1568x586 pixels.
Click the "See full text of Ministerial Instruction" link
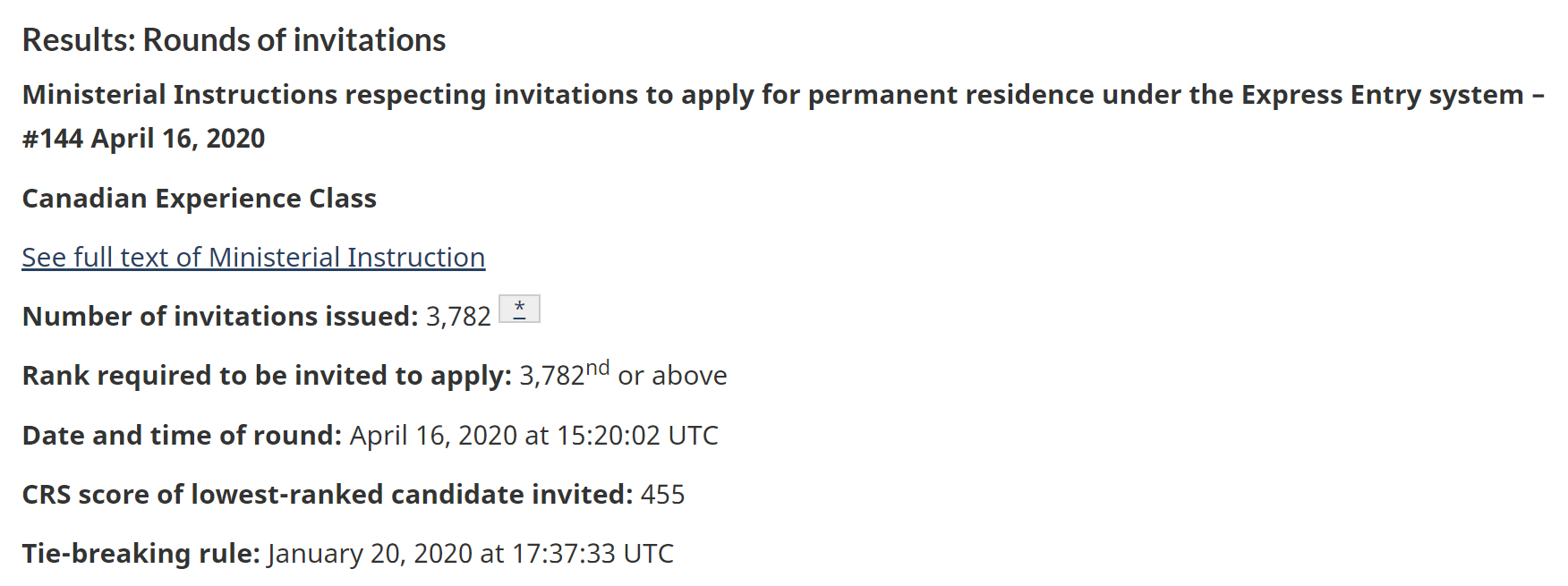[x=253, y=258]
